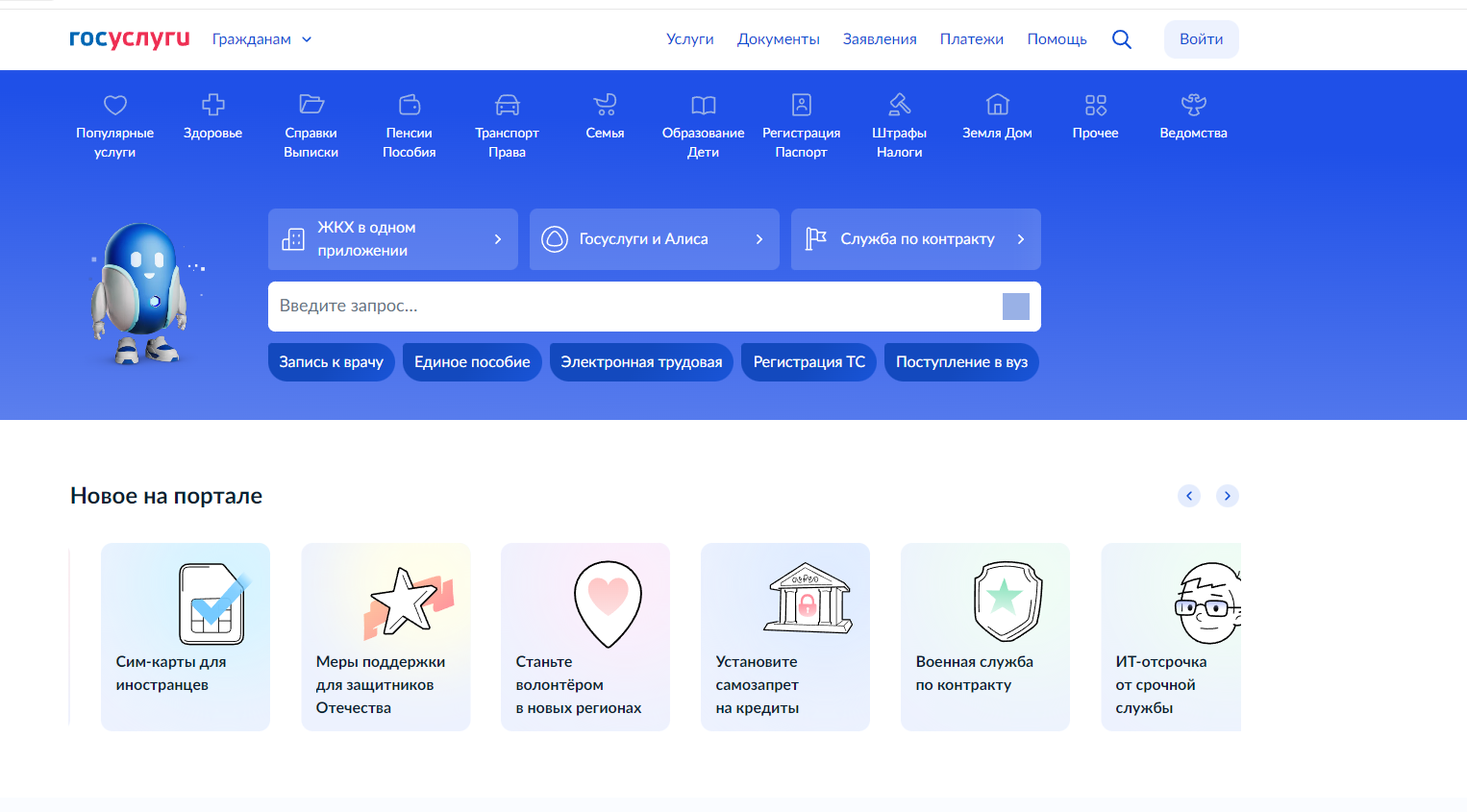Open the Платежи menu
1467x812 pixels.
click(x=972, y=39)
